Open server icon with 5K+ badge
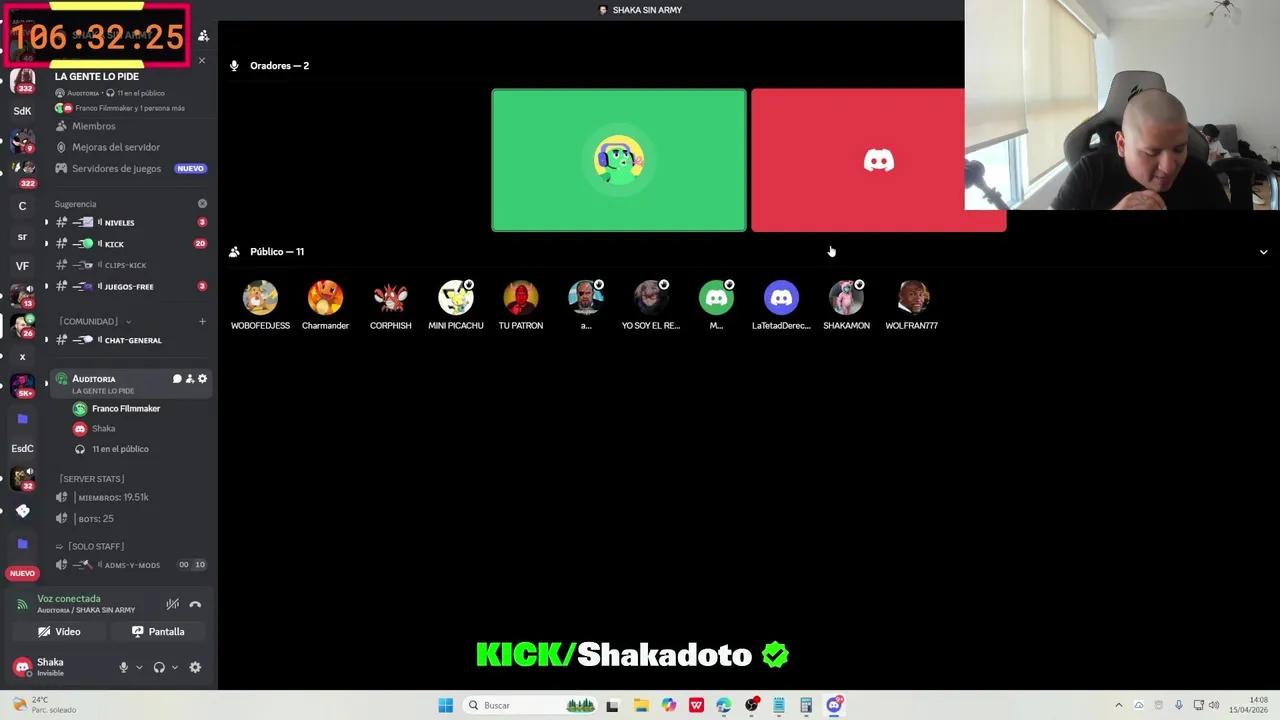Viewport: 1280px width, 720px height. (x=22, y=385)
